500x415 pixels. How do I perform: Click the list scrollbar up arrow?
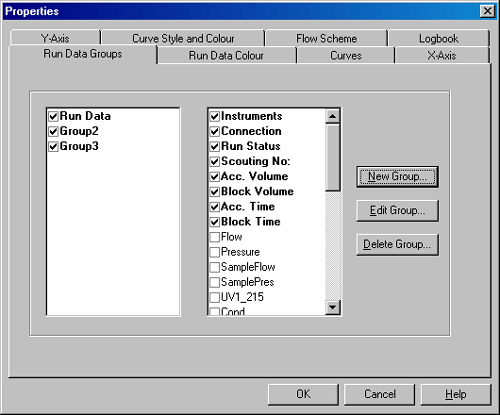point(332,116)
